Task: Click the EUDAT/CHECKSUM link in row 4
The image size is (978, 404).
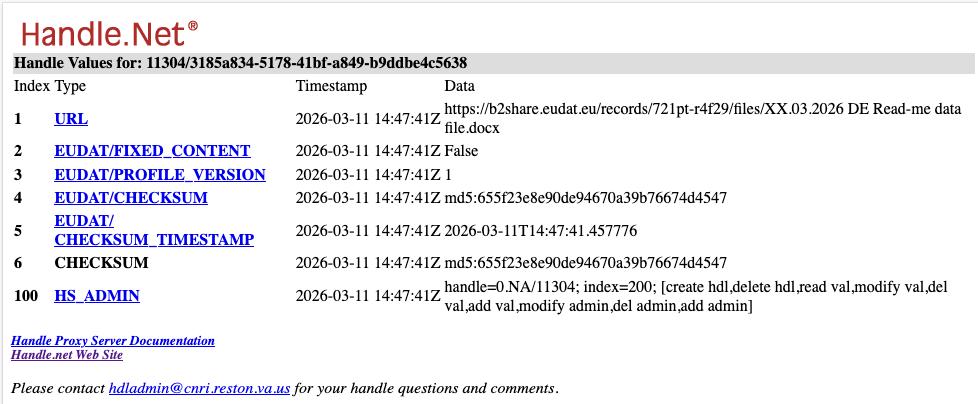Action: tap(131, 199)
